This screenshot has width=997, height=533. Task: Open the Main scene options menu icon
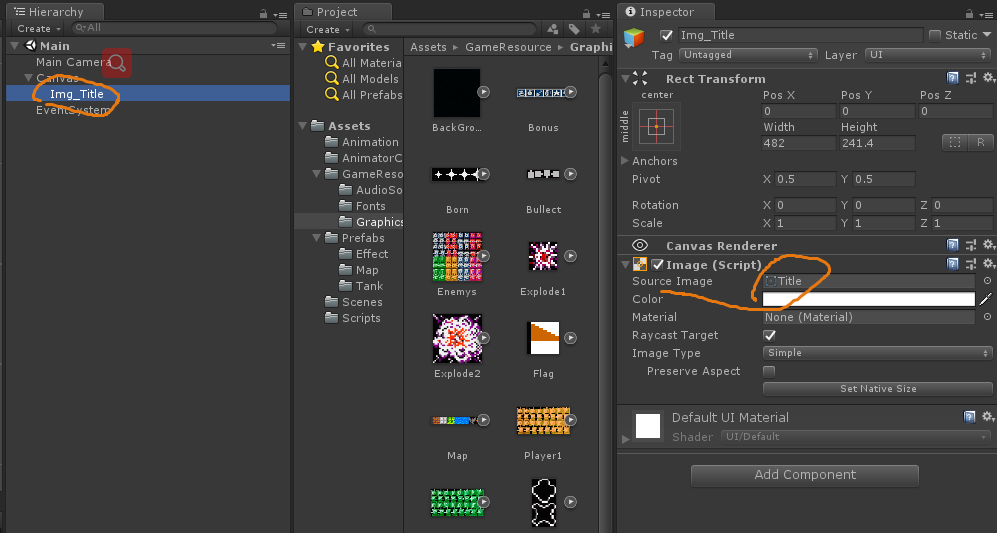278,45
